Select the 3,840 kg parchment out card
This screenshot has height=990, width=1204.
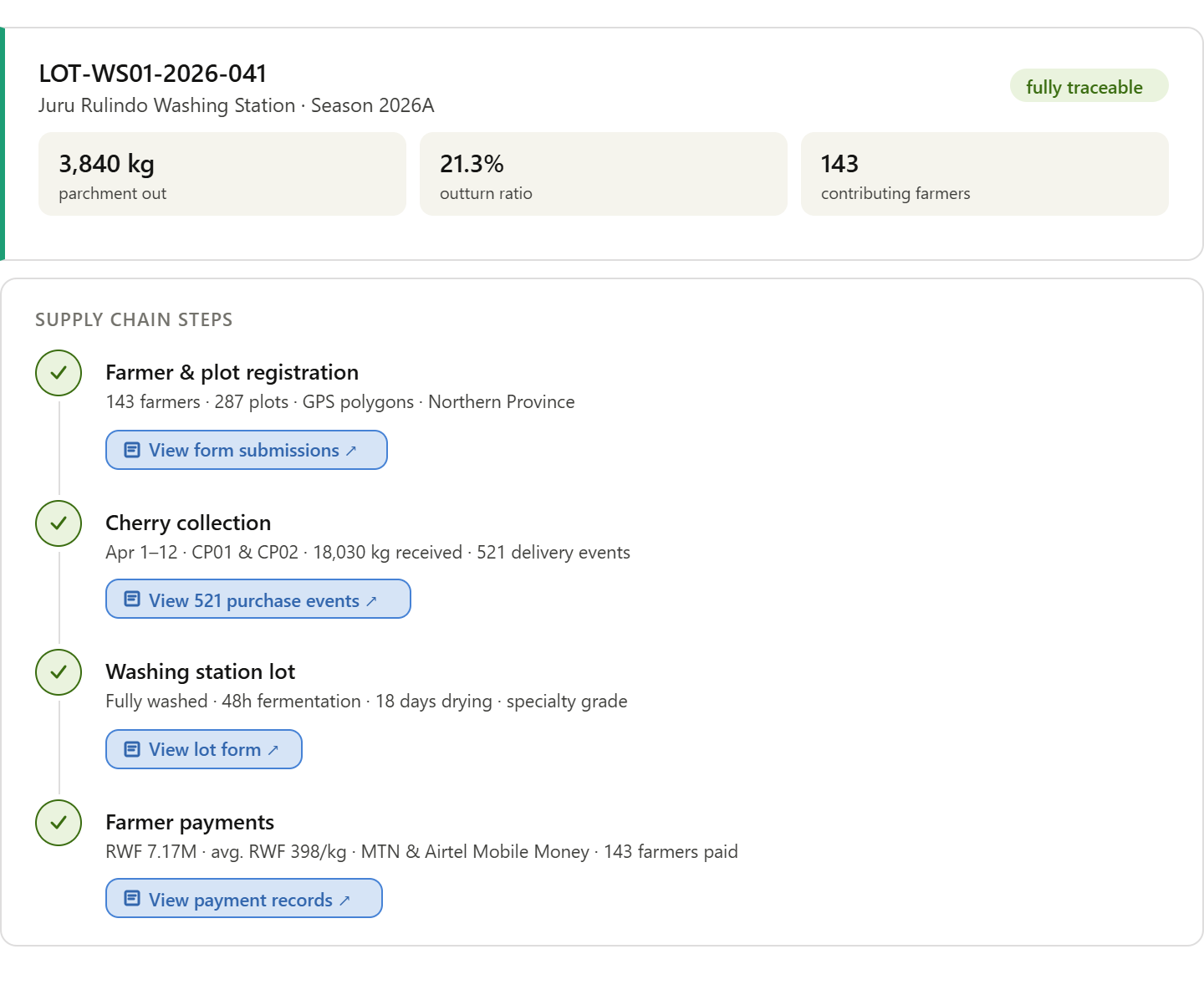pyautogui.click(x=222, y=174)
